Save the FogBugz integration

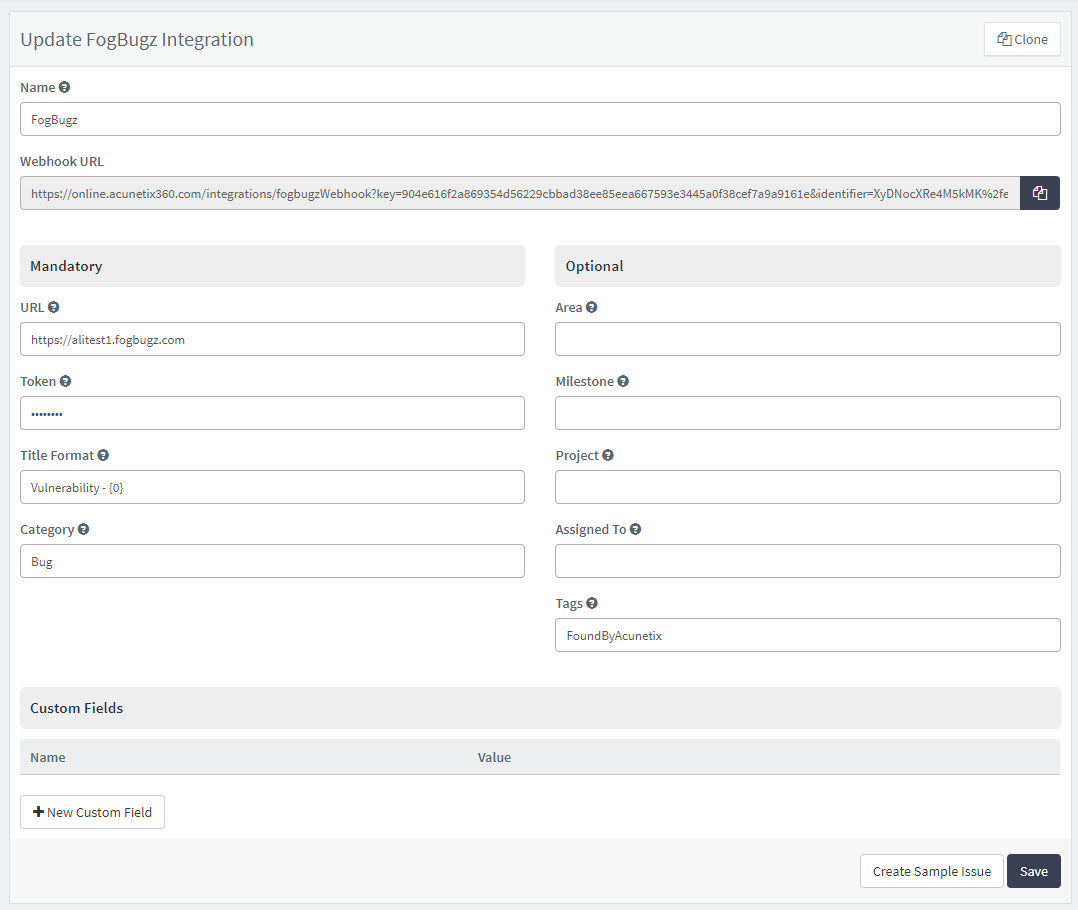[x=1033, y=871]
